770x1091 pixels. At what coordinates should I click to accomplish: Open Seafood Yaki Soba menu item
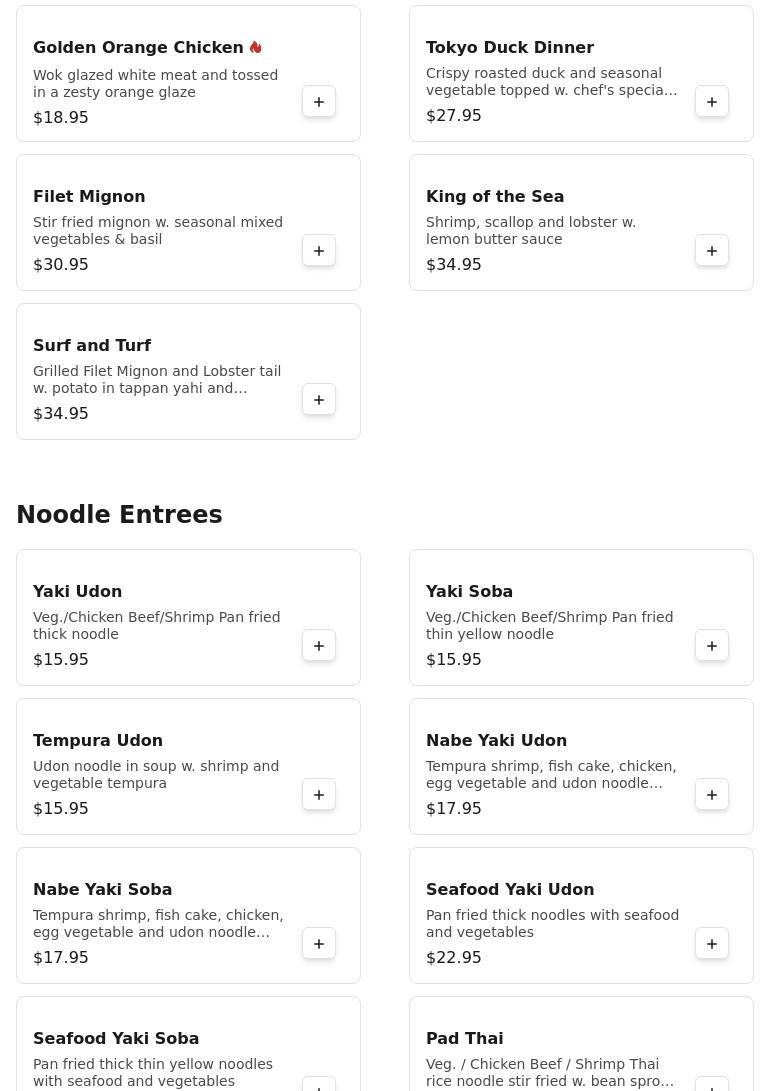point(116,1039)
